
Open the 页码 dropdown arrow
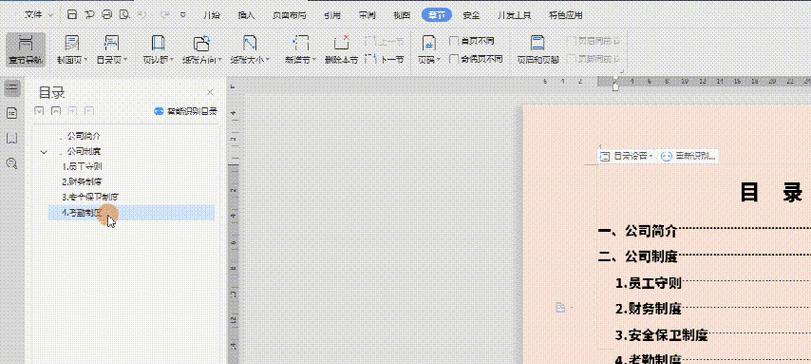pos(439,60)
